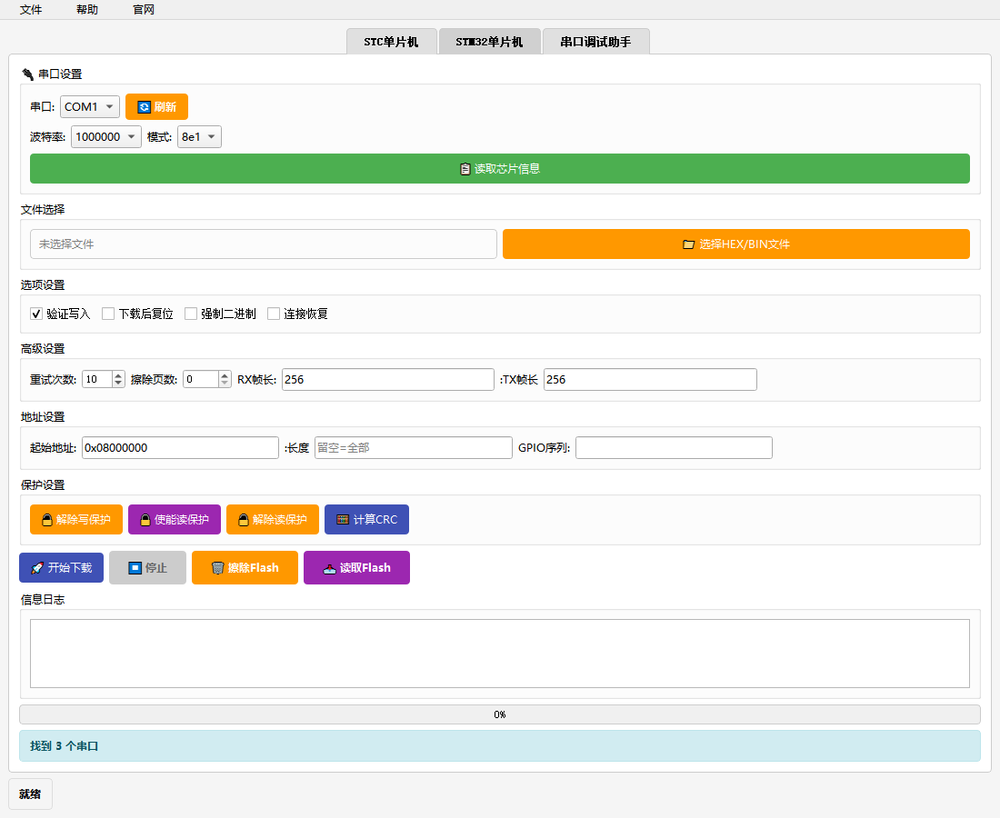
Task: Uncheck the 验证写入 checkbox
Action: click(x=37, y=314)
